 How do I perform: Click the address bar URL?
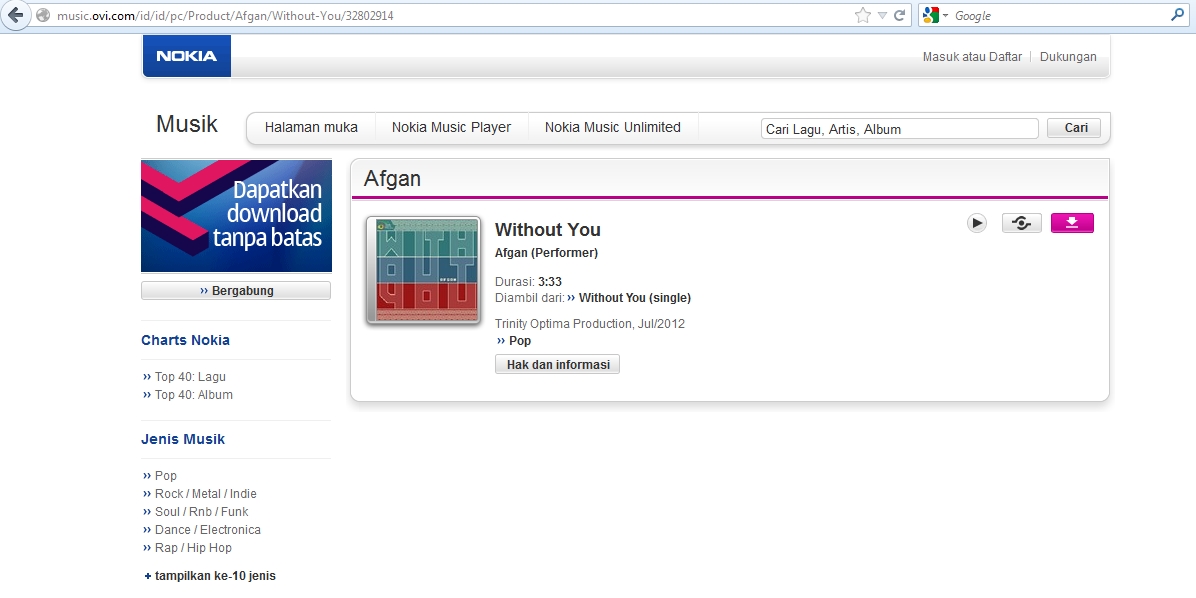click(x=226, y=15)
